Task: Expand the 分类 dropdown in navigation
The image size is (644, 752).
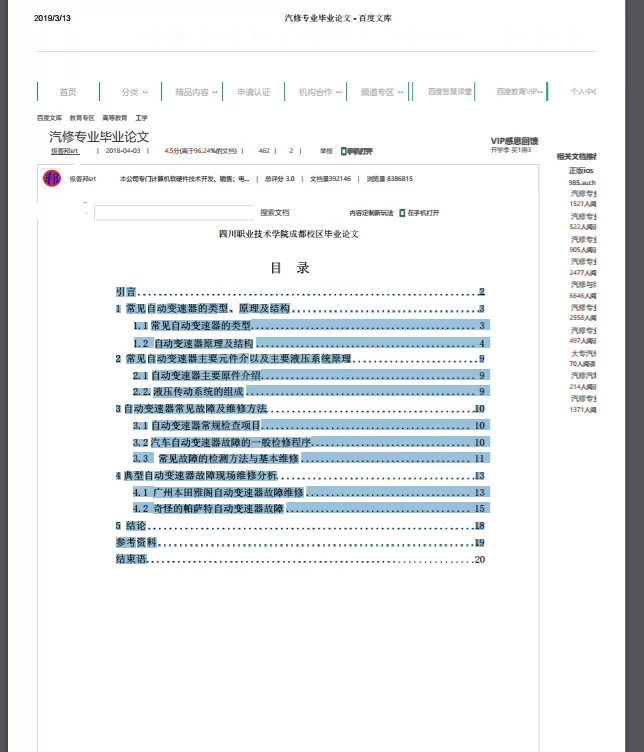Action: (x=134, y=92)
